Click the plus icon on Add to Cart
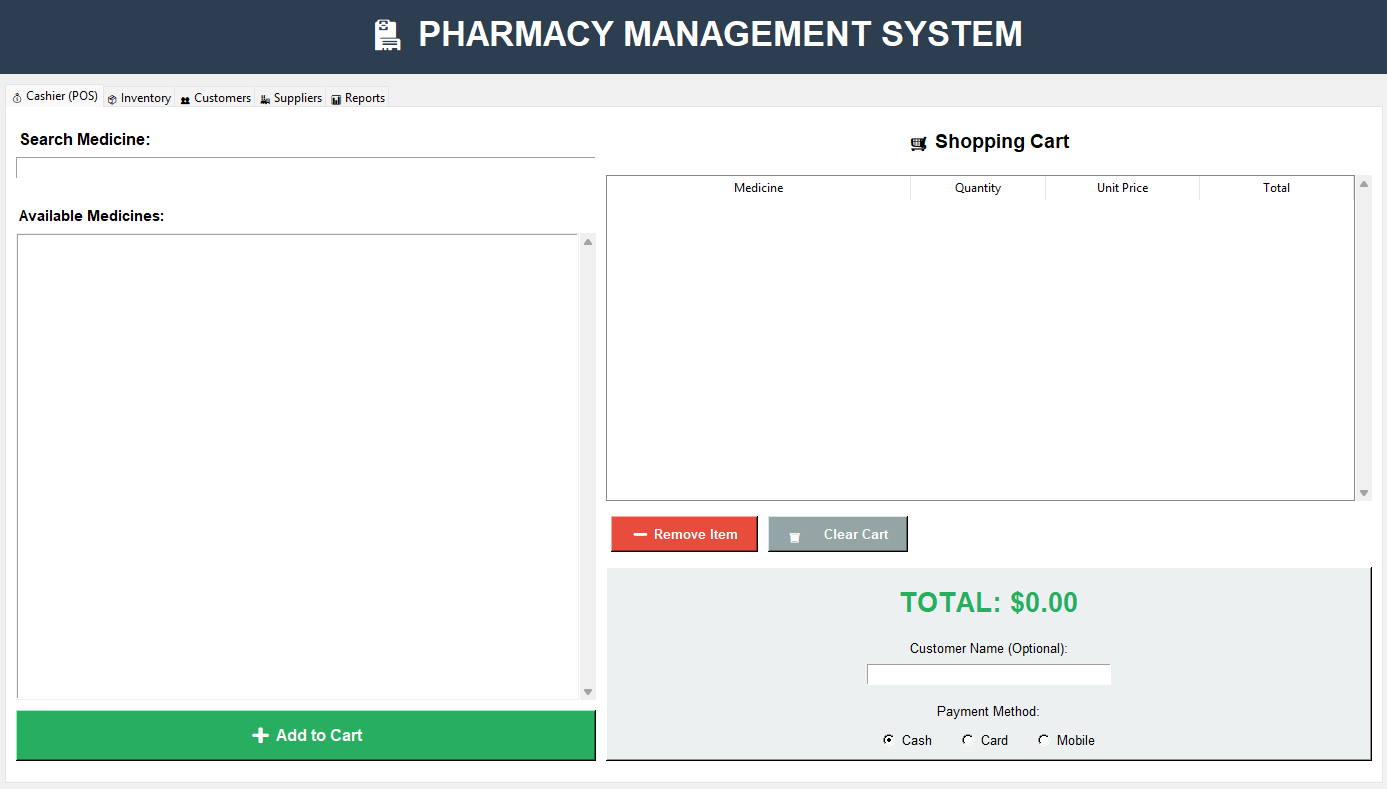Screen dimensions: 1387x789 coord(260,735)
